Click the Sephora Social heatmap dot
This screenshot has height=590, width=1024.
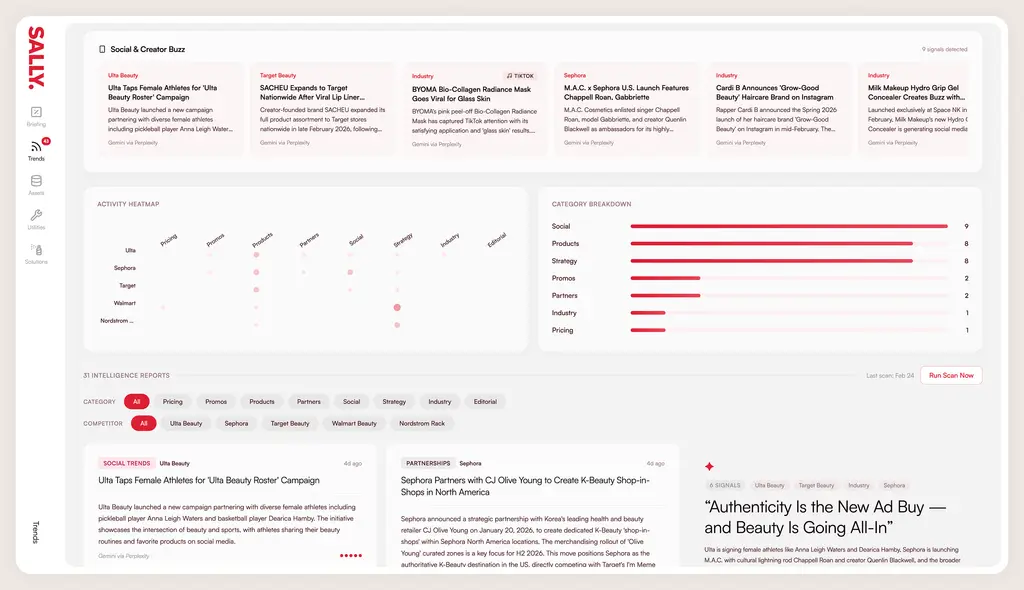pos(350,272)
